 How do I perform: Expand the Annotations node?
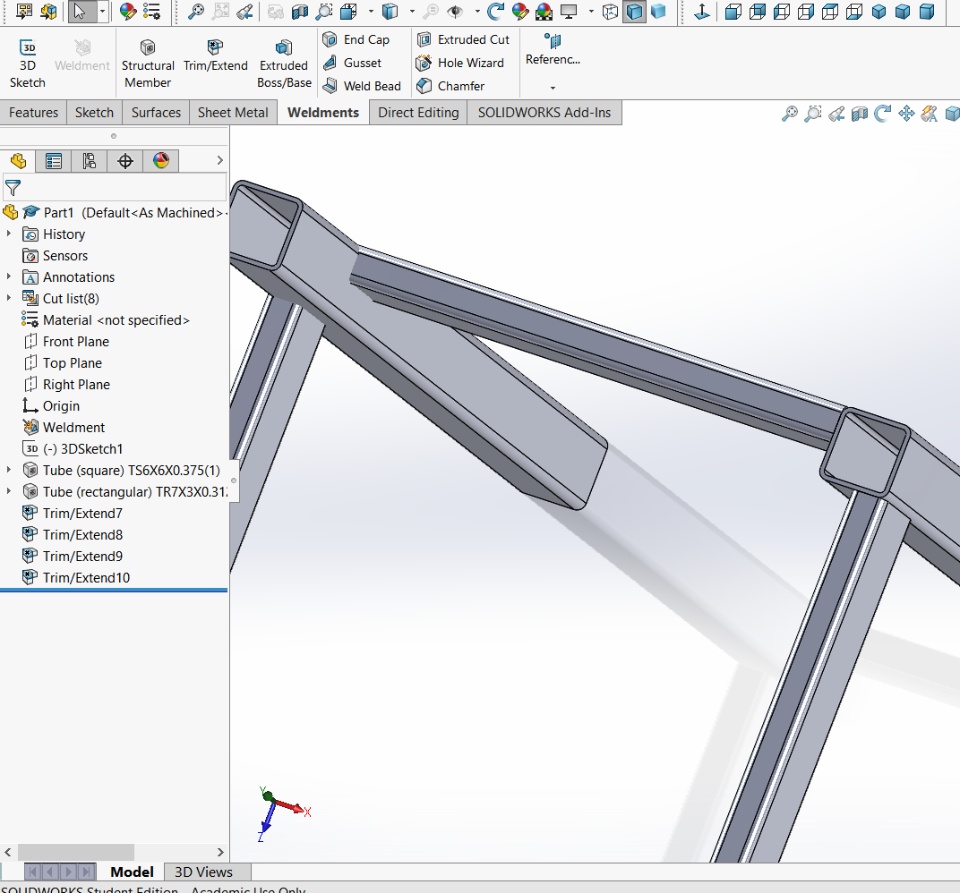tap(9, 277)
